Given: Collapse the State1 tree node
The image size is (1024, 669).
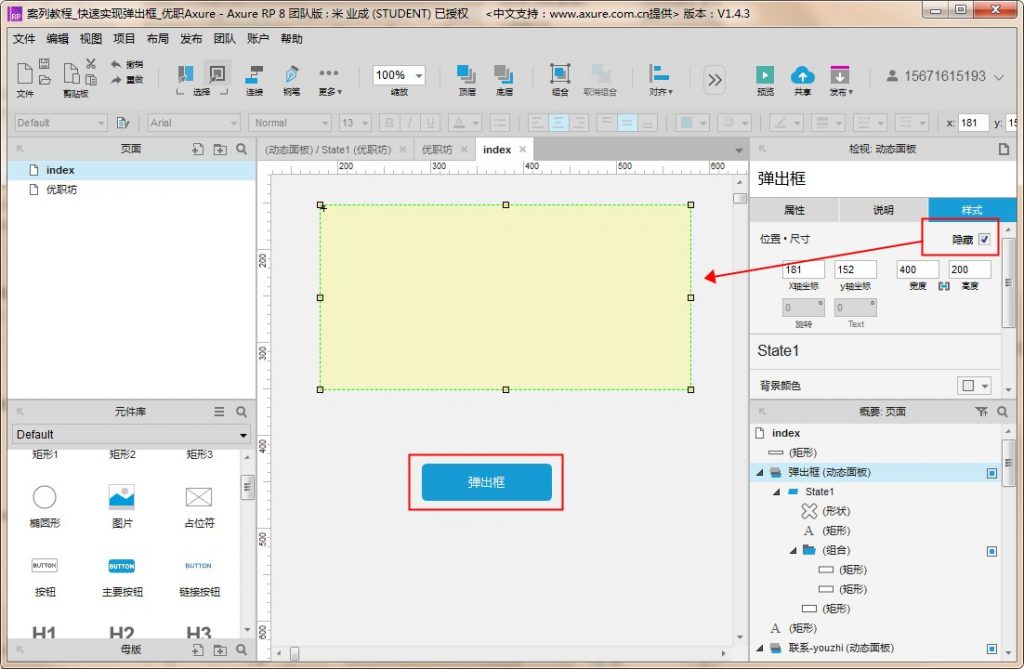Looking at the screenshot, I should 775,492.
